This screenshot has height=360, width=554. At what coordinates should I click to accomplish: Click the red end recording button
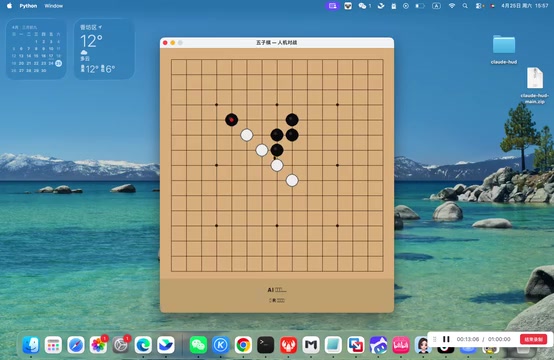pyautogui.click(x=534, y=339)
